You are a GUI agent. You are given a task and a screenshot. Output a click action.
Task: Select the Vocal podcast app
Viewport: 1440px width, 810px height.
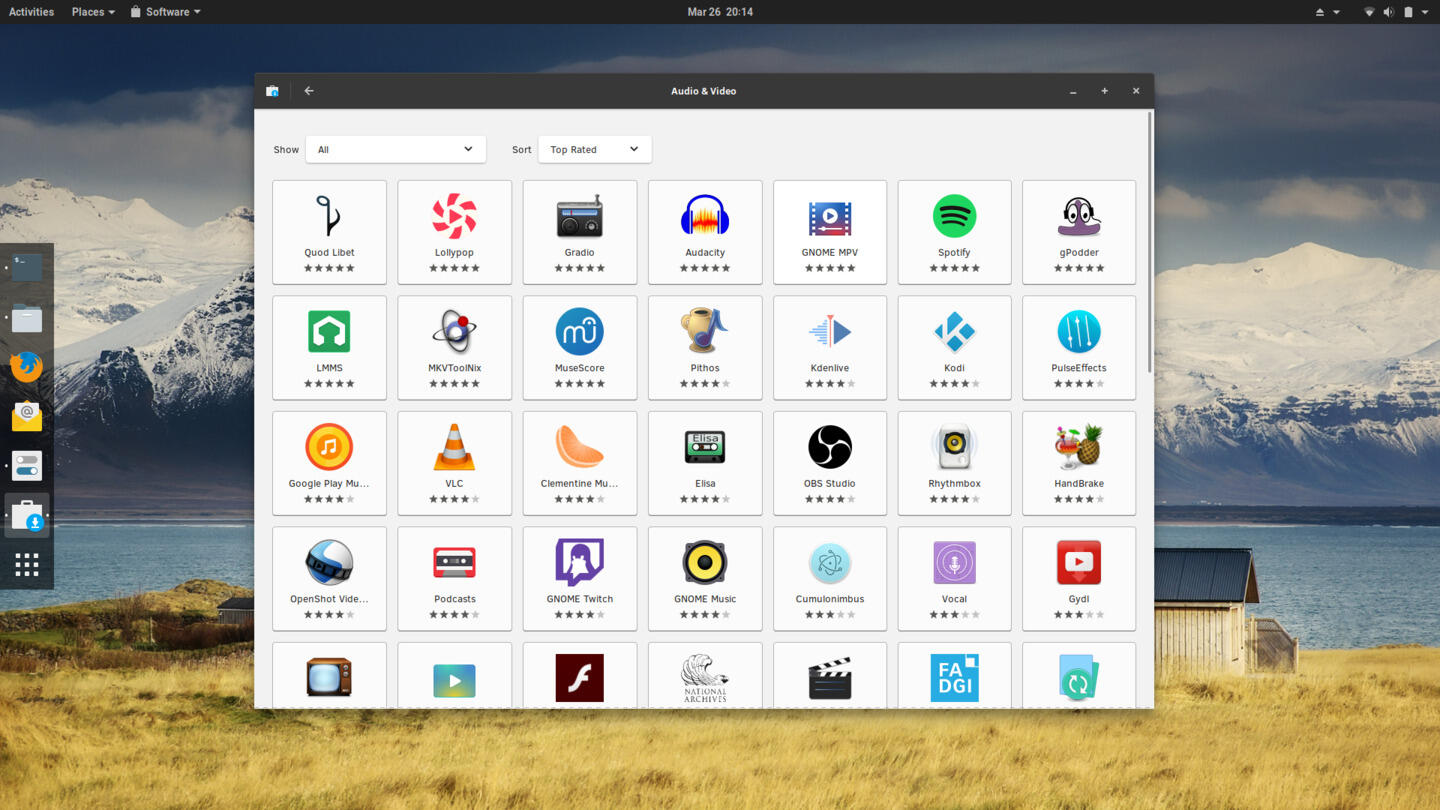coord(954,578)
